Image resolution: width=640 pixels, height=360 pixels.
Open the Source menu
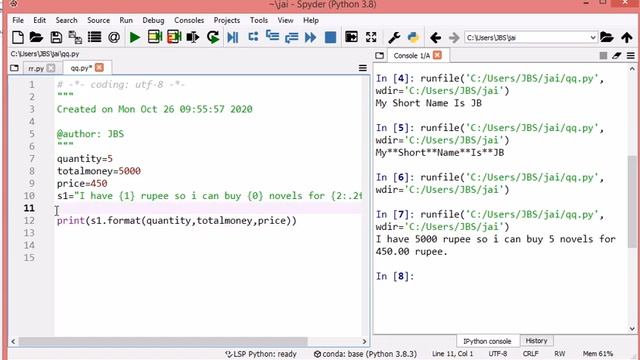pos(98,20)
